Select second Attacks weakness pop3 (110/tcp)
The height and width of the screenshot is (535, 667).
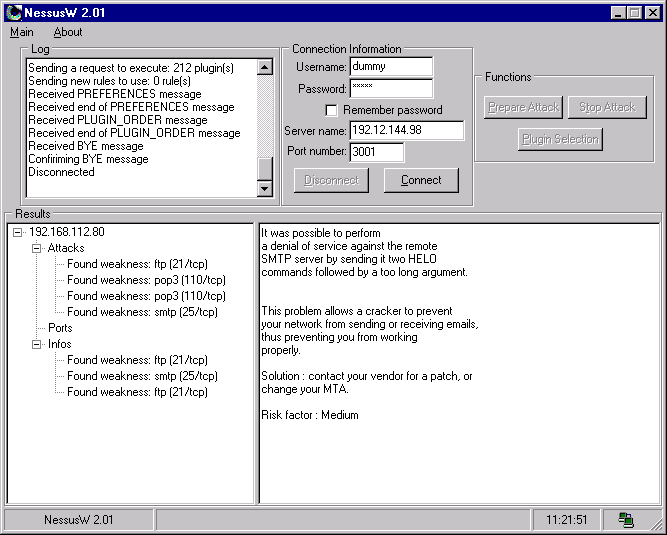pos(146,296)
